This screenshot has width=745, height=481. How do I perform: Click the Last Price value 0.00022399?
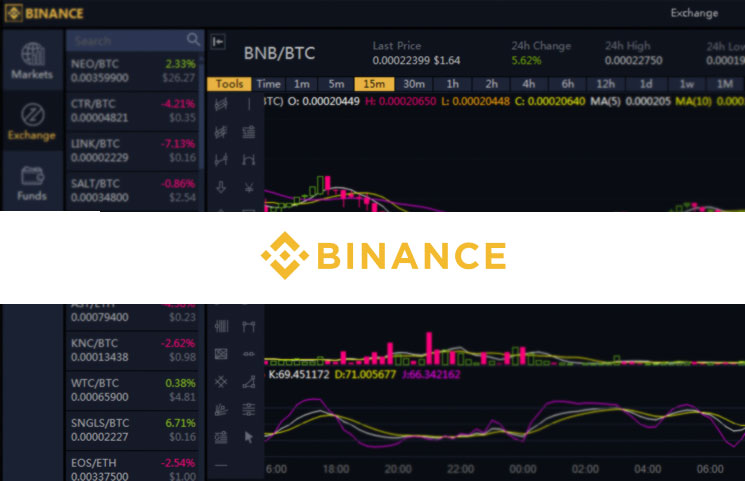click(x=401, y=61)
